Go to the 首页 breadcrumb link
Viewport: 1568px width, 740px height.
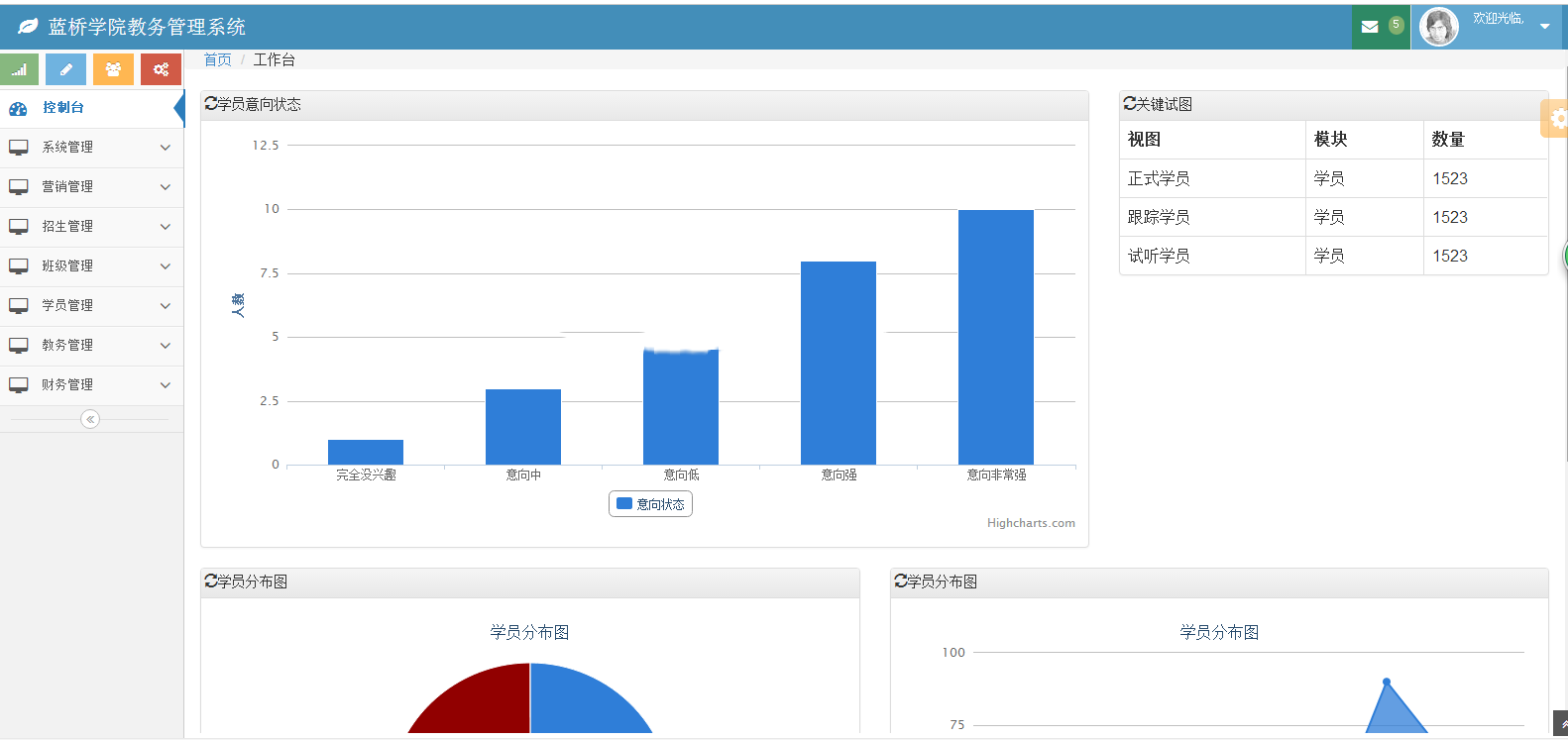click(x=217, y=59)
